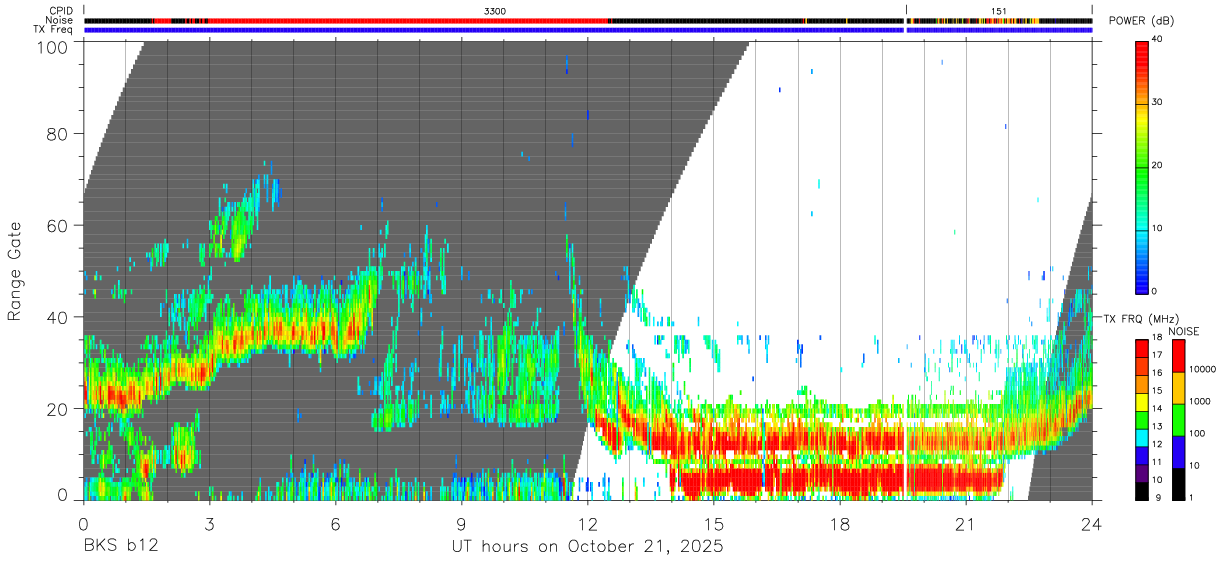Click the blue TX Freq strip above plot
1228x567 pixels.
coord(588,30)
